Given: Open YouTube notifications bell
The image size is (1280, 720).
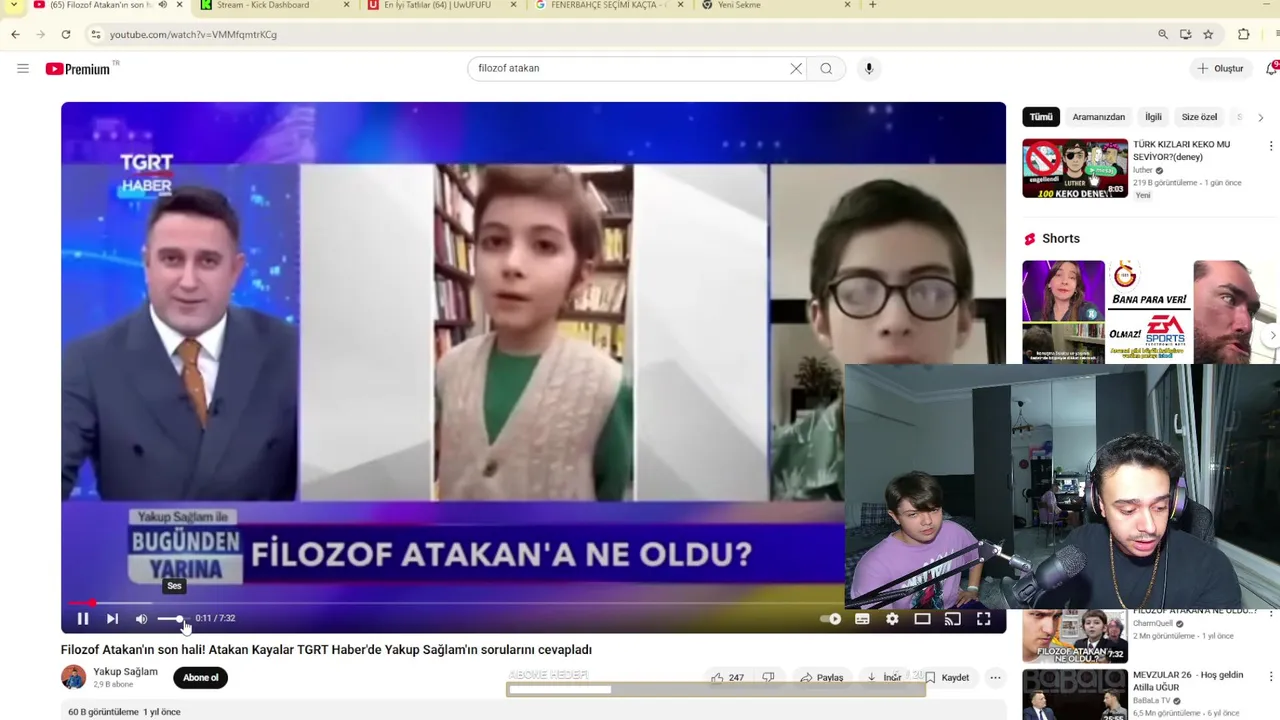Looking at the screenshot, I should (x=1272, y=68).
